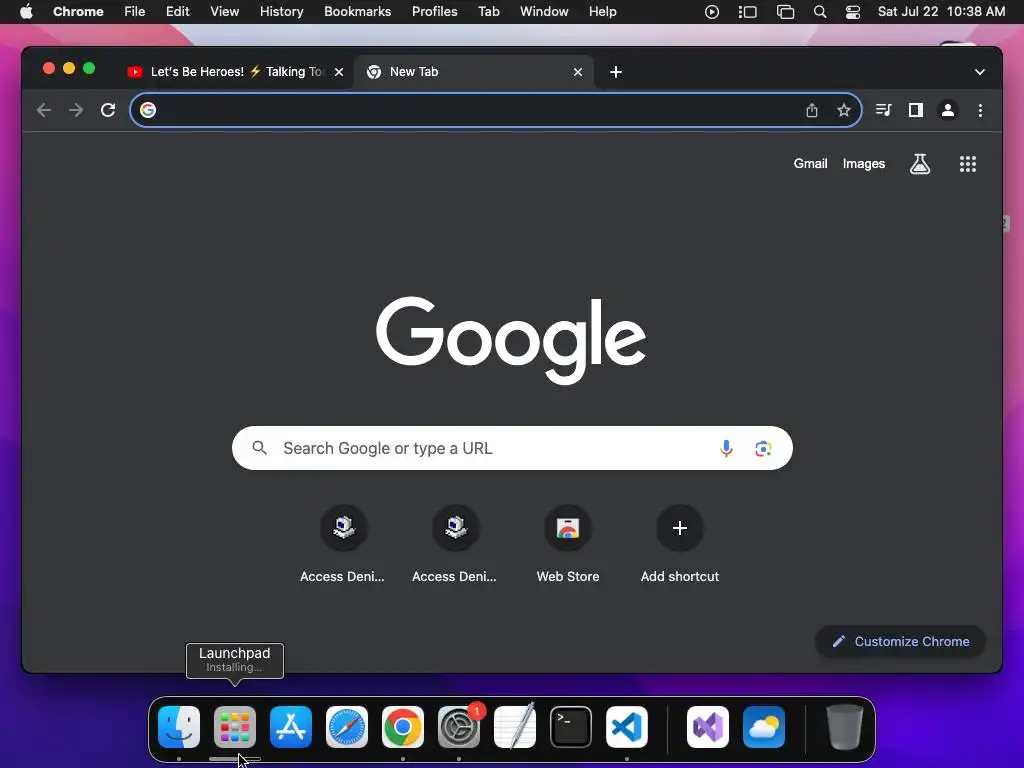Screen dimensions: 1024x768
Task: Reload the current page
Action: pyautogui.click(x=108, y=110)
